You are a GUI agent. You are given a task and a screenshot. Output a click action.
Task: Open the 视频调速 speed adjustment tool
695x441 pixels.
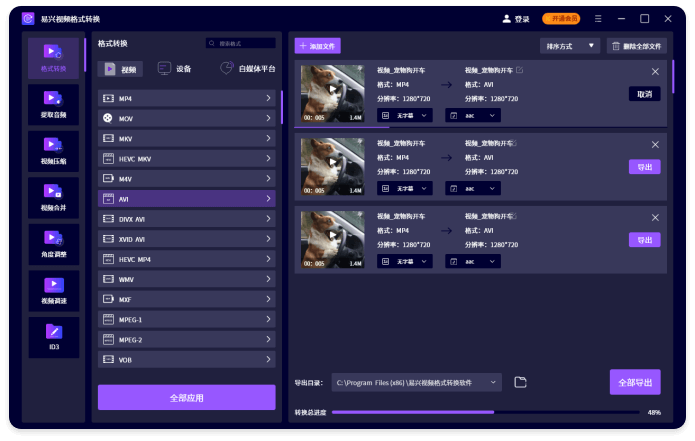(x=54, y=291)
